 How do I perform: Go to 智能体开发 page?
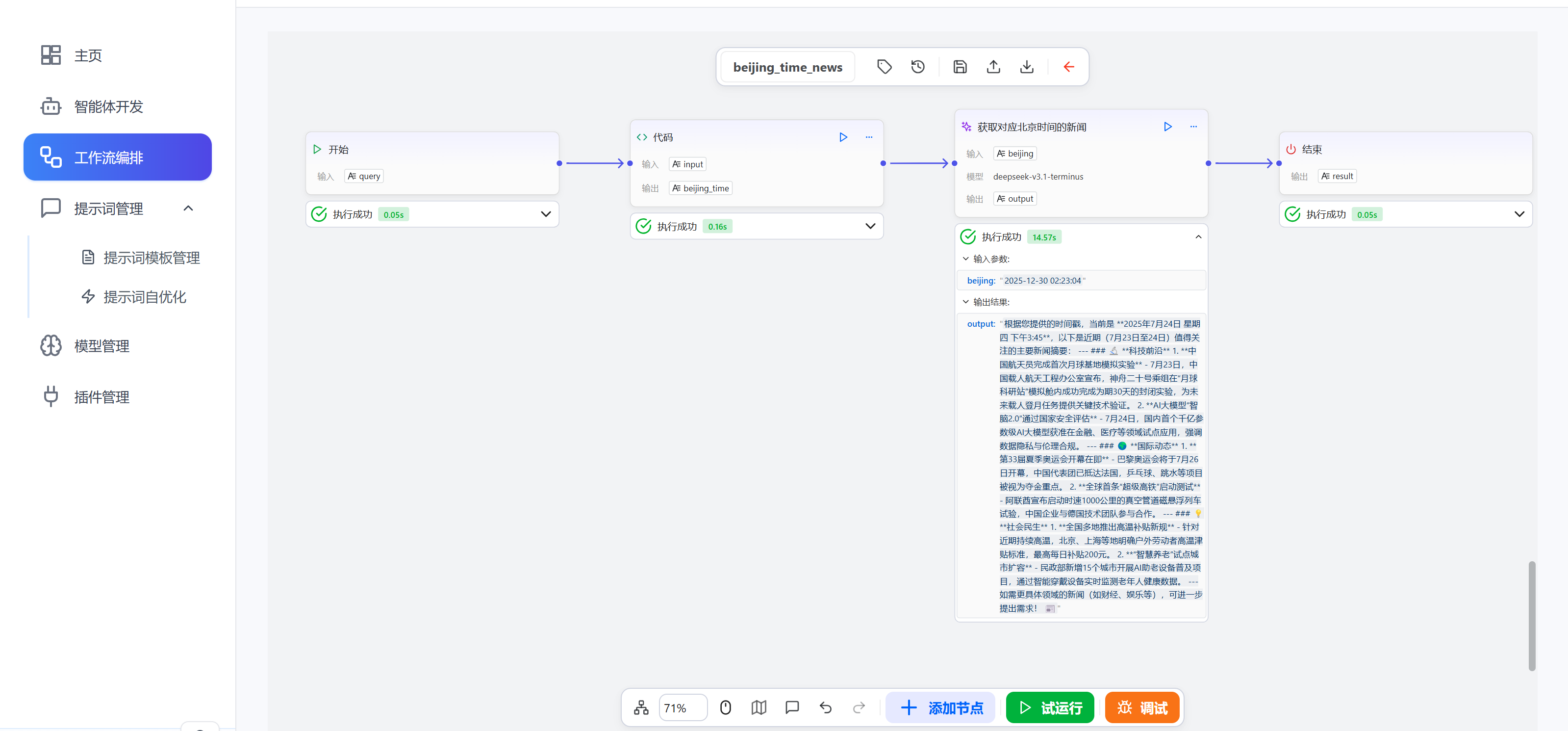pos(108,106)
